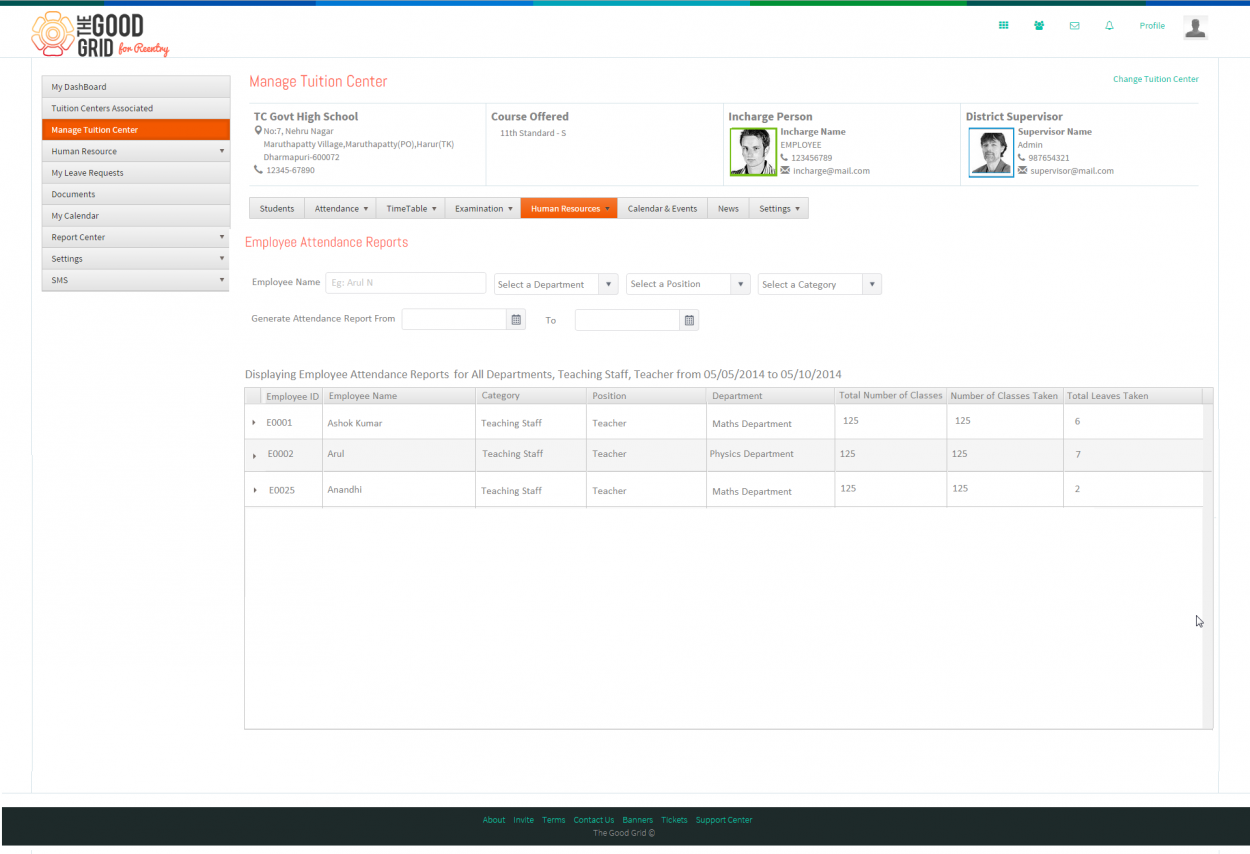The image size is (1250, 854).
Task: Go to My DashBoard
Action: click(136, 87)
